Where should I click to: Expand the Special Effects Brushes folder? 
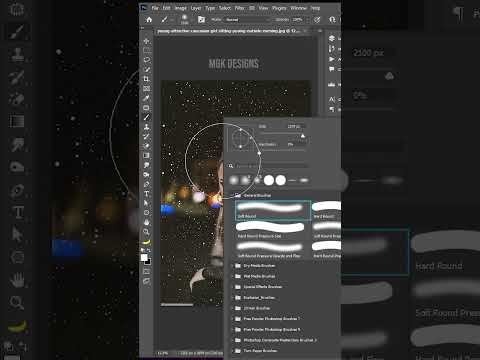coord(233,287)
